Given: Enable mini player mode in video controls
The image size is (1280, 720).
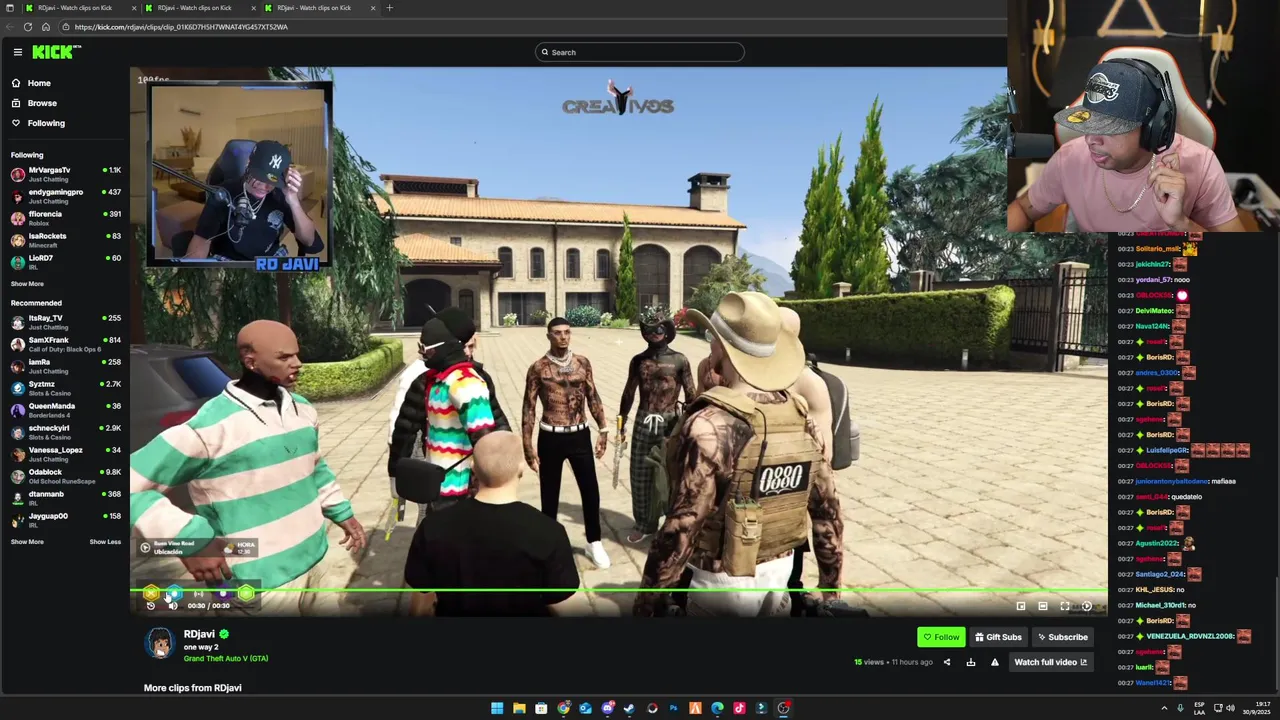Looking at the screenshot, I should 1021,606.
